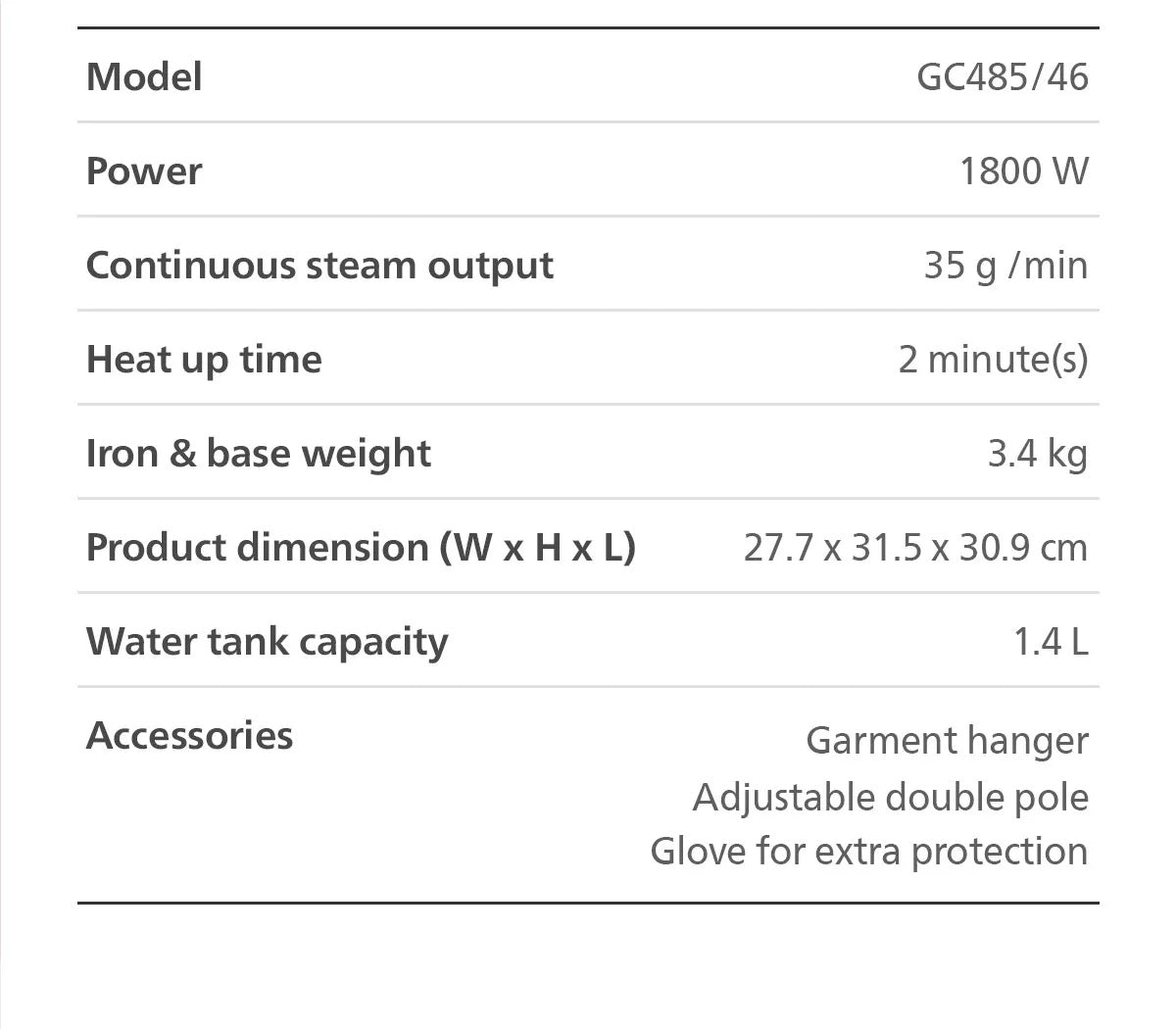Click the 'Continuous steam output' label

click(319, 266)
